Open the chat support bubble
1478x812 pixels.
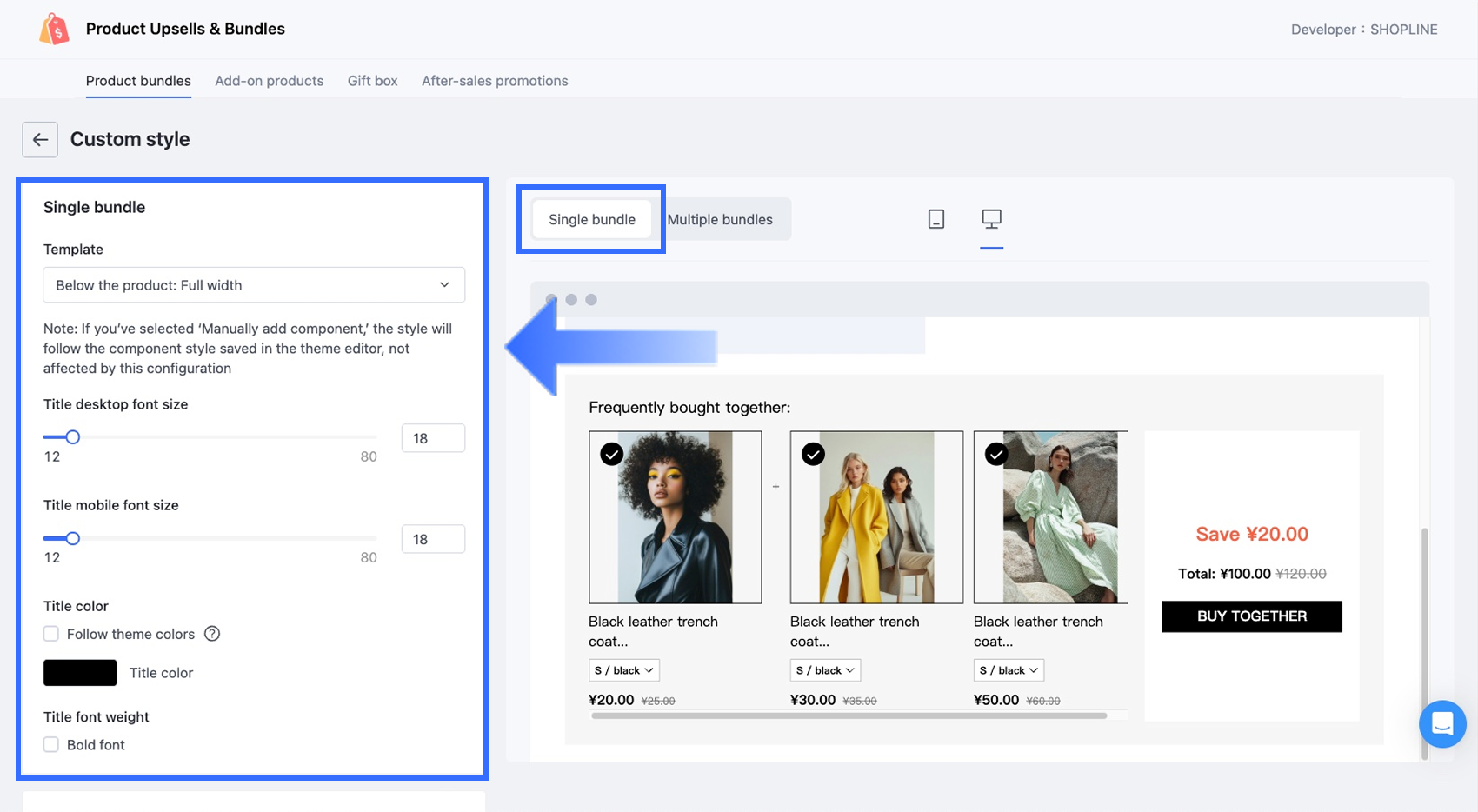[1441, 723]
